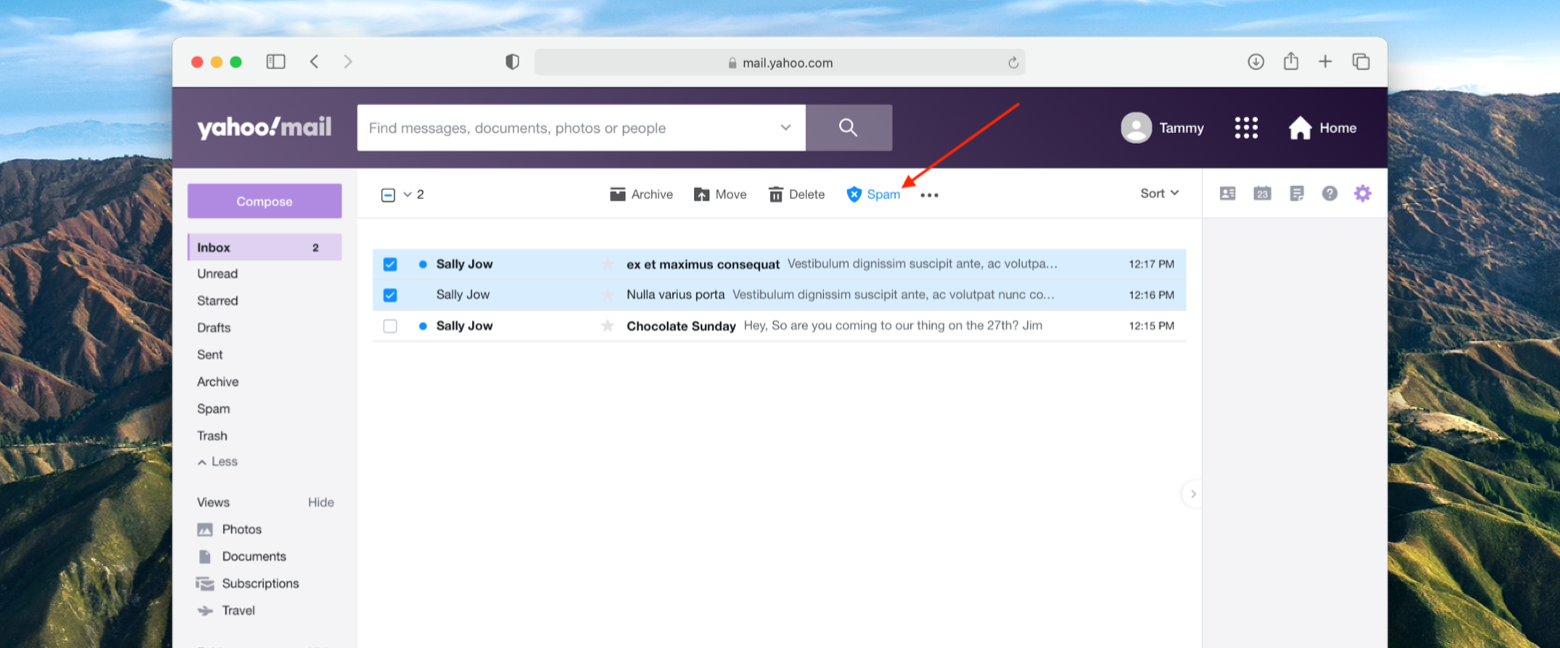Click the 12:15 PM timestamp

click(x=1151, y=326)
